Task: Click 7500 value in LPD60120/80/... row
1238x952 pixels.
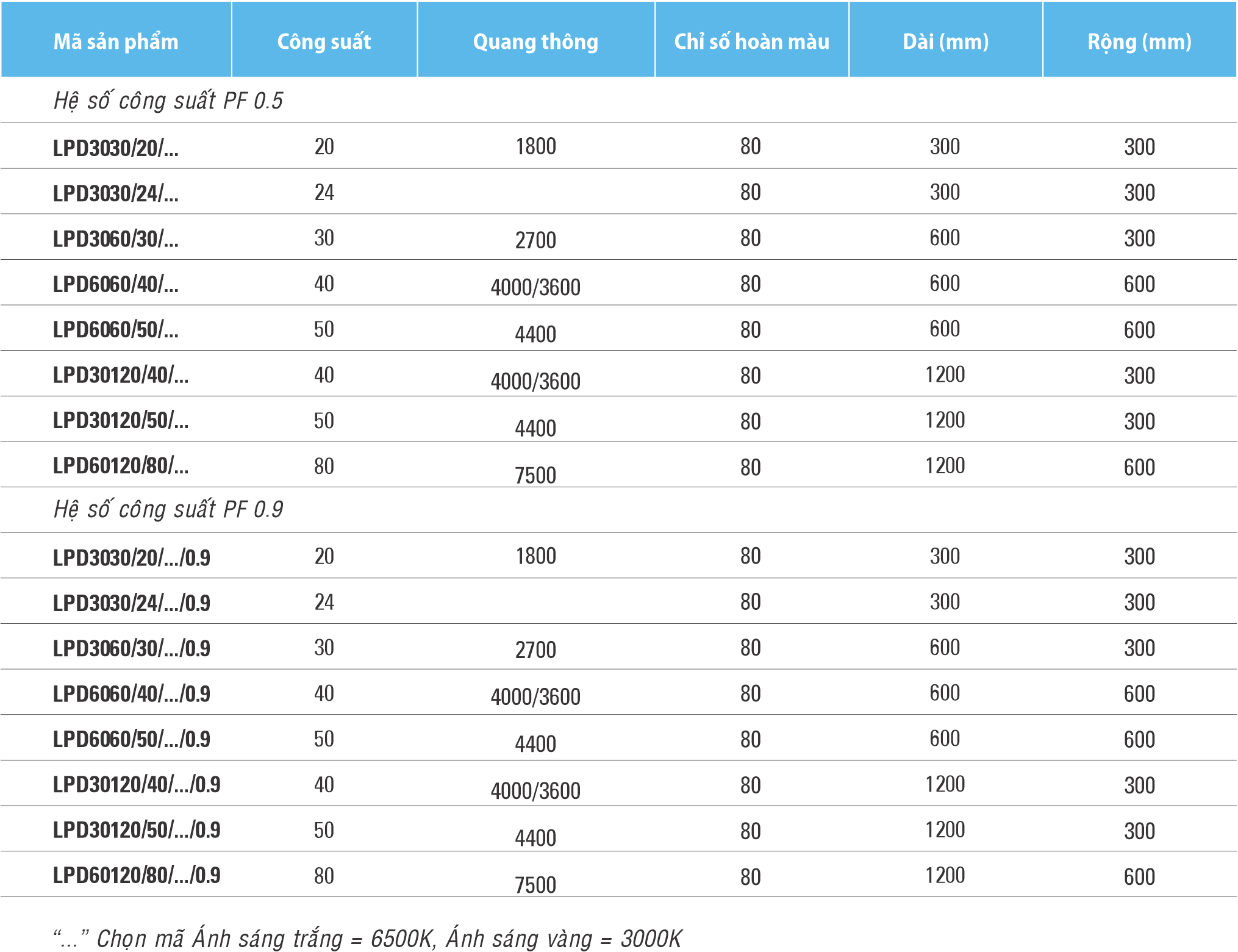Action: click(x=535, y=475)
